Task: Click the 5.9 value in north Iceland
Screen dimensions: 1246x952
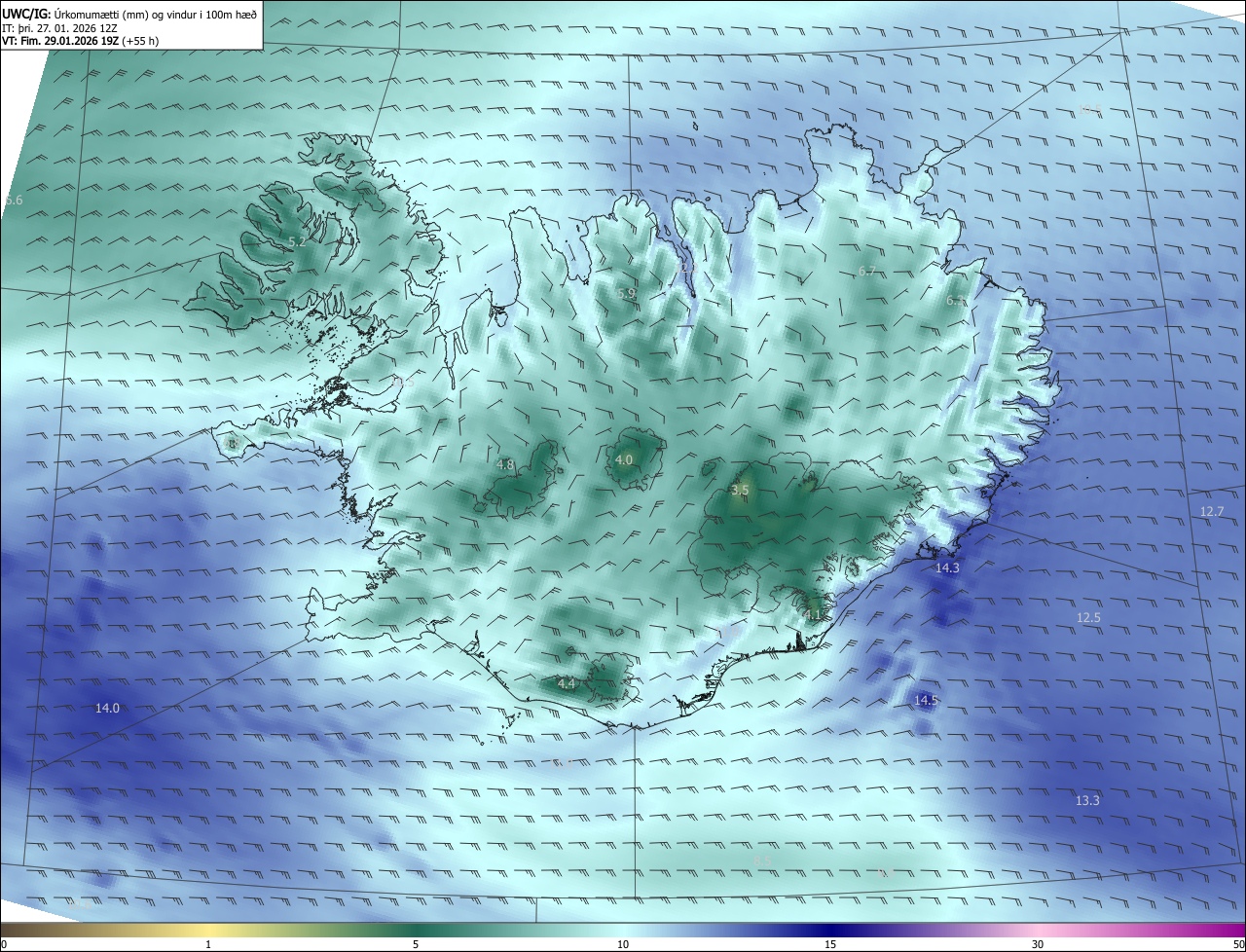Action: pos(626,293)
